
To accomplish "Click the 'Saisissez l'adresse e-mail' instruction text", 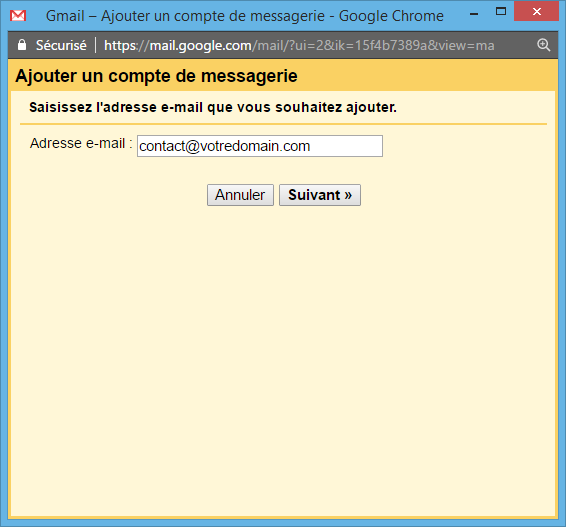I will click(213, 107).
